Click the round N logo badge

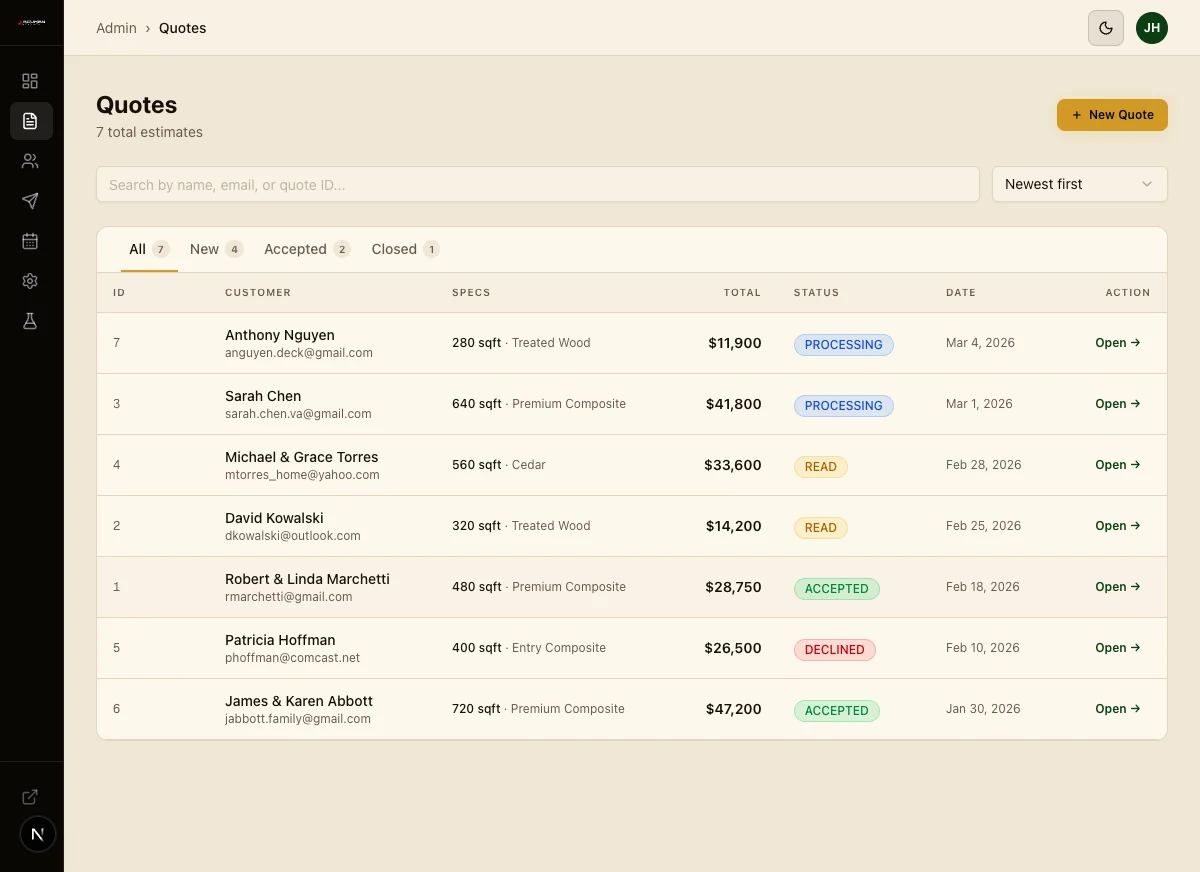click(38, 833)
